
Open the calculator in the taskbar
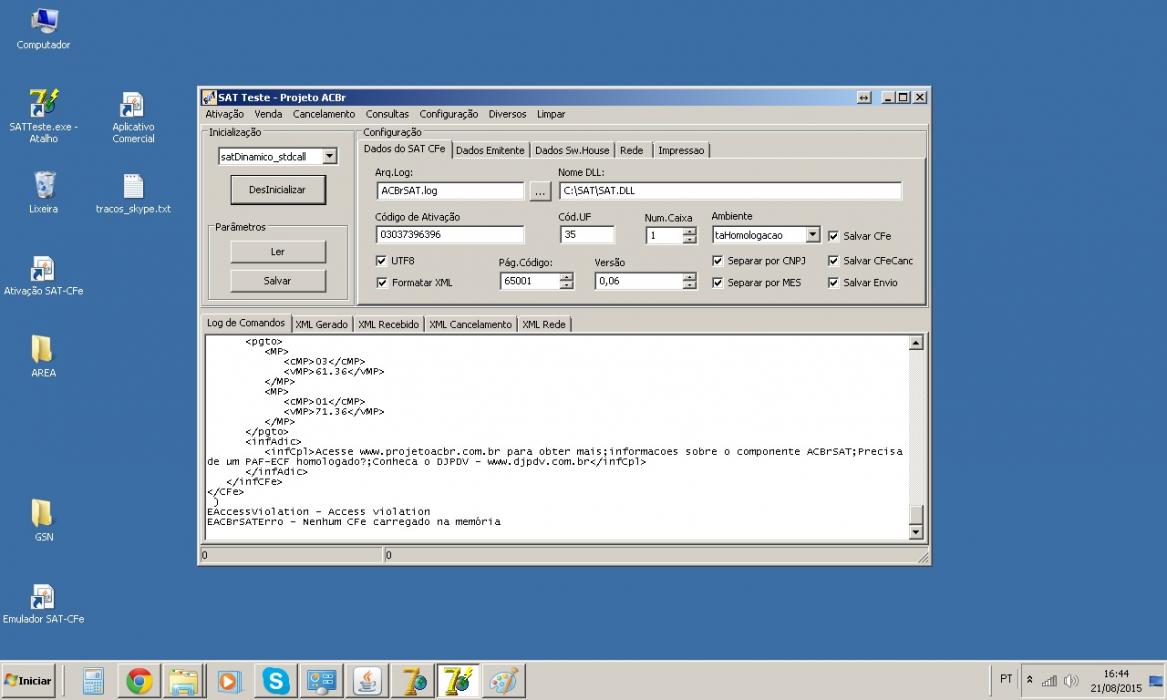(x=93, y=681)
